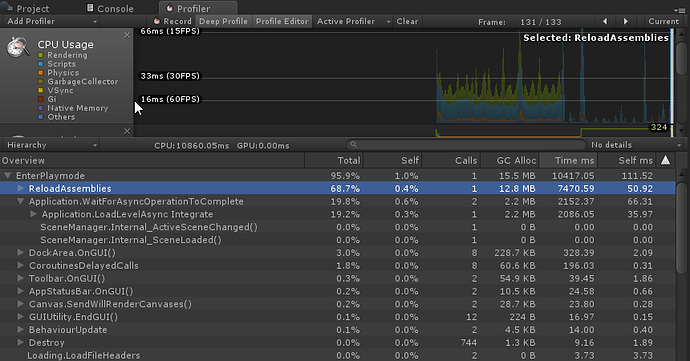Screen dimensions: 690x361
Task: Sort by the GC Alloc column
Action: [510, 160]
